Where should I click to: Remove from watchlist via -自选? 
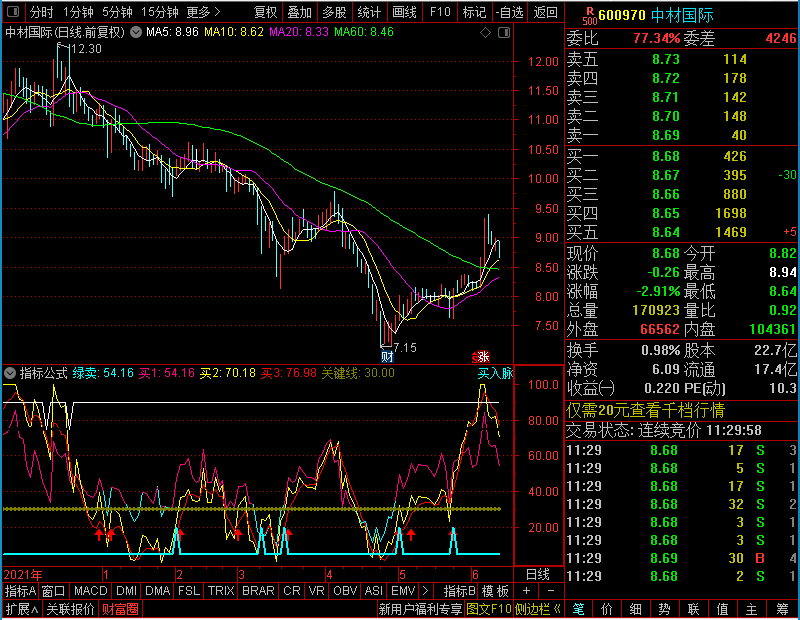click(x=510, y=12)
